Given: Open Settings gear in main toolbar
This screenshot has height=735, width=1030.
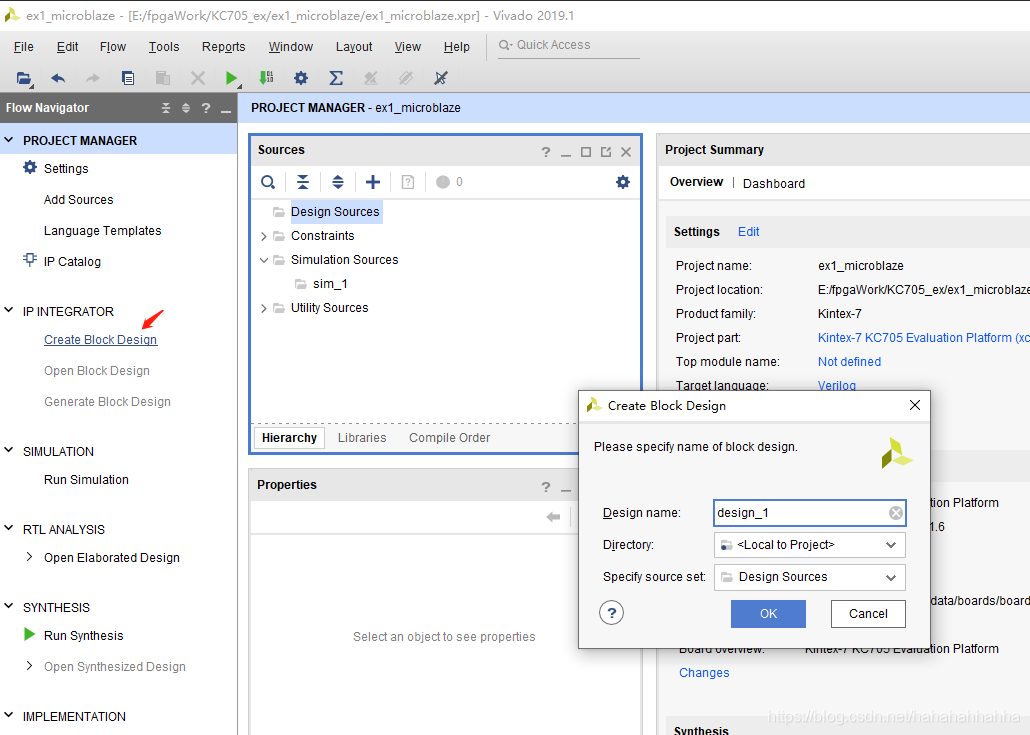Looking at the screenshot, I should click(x=301, y=78).
